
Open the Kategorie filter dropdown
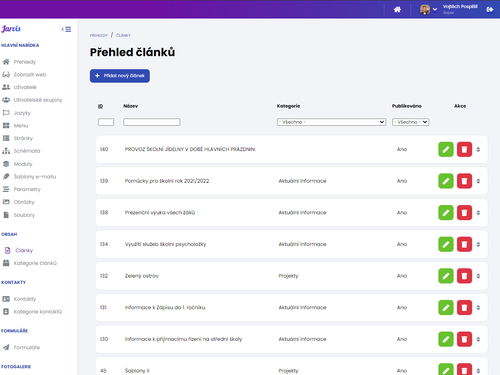[331, 122]
